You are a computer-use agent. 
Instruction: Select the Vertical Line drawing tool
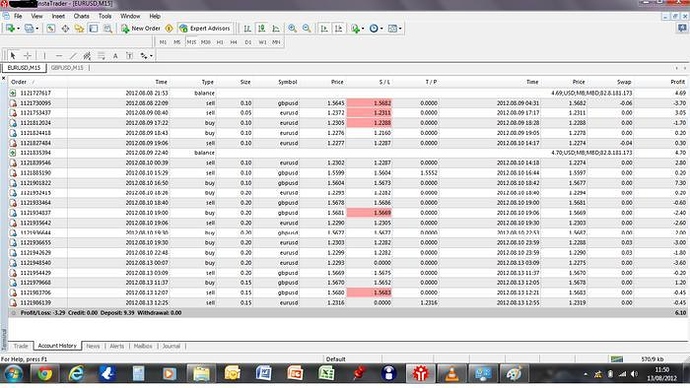44,55
